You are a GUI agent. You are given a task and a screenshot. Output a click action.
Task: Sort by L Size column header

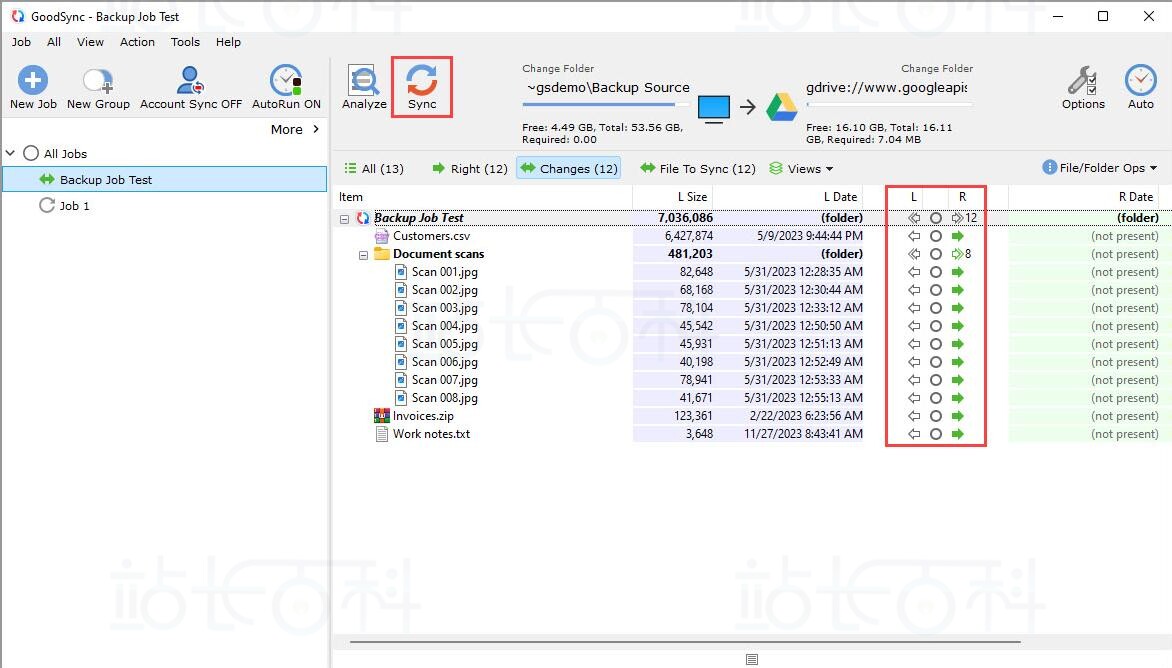tap(692, 197)
